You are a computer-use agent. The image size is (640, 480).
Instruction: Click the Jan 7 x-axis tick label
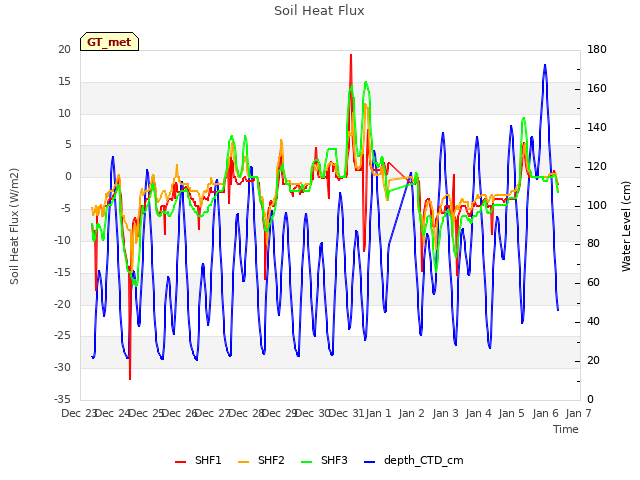coord(578,413)
